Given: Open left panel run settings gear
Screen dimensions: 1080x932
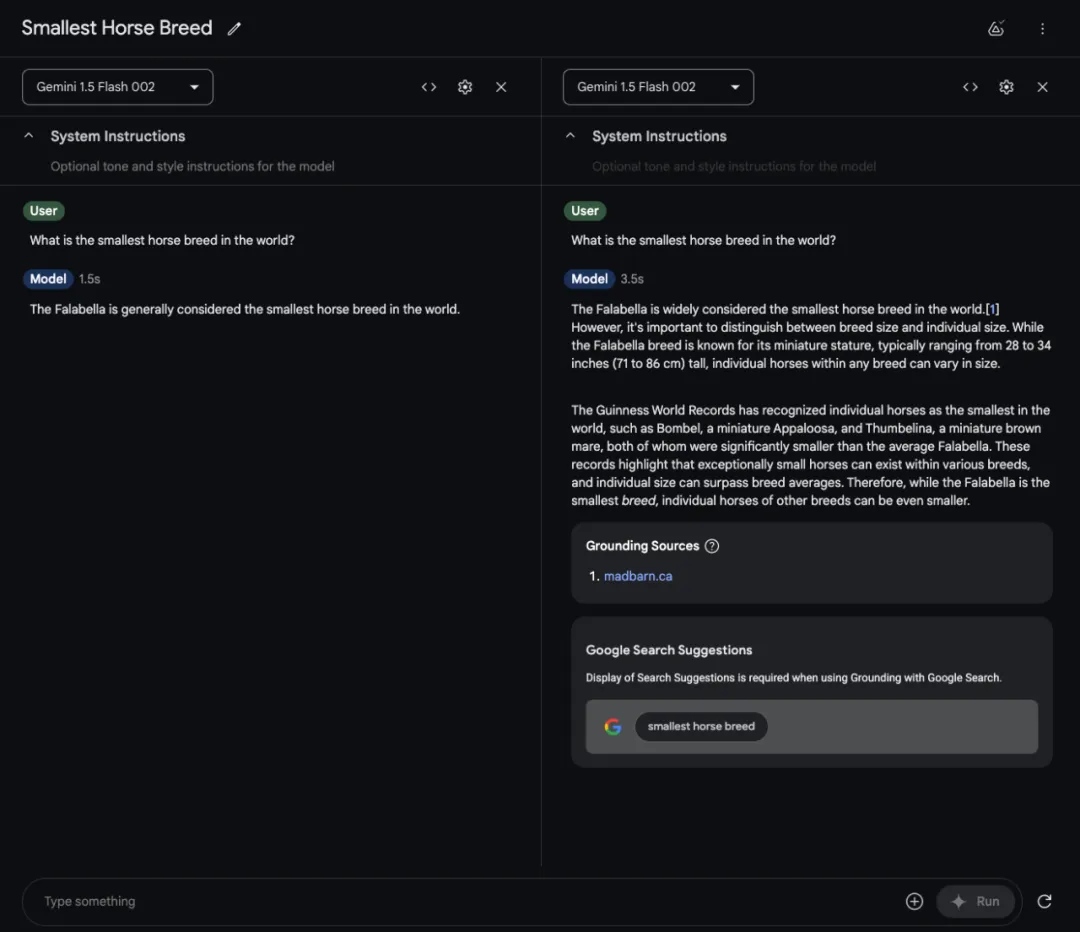Looking at the screenshot, I should coord(465,87).
